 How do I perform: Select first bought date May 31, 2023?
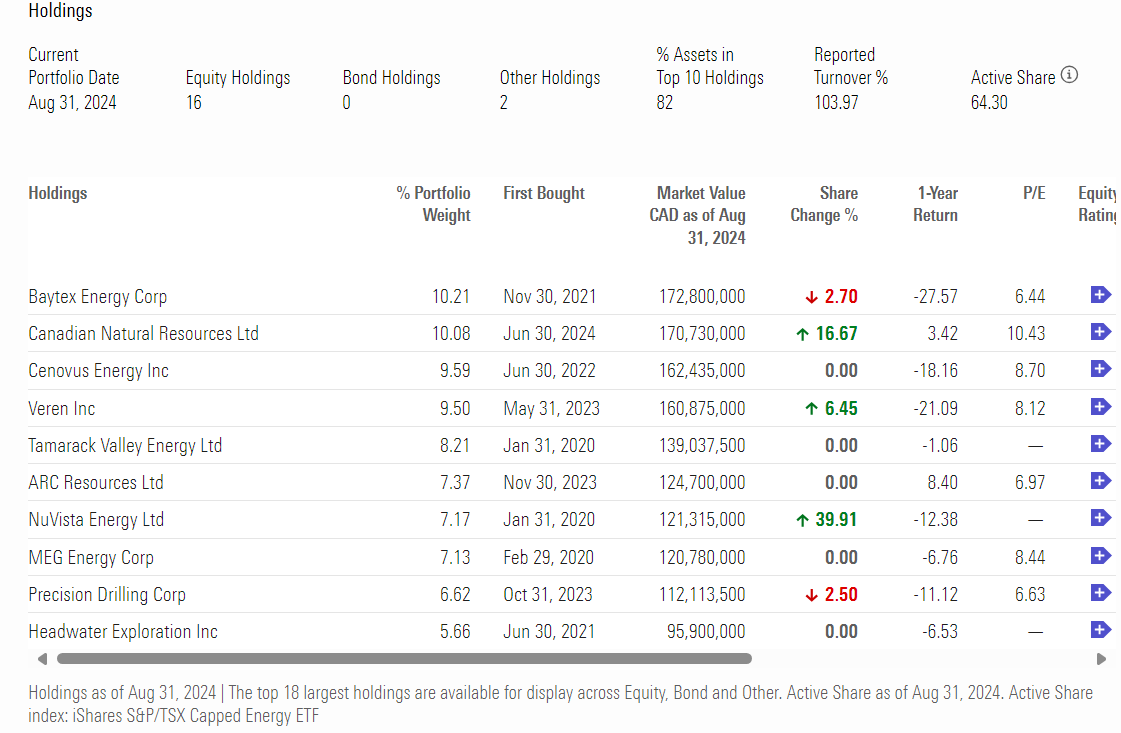[551, 409]
